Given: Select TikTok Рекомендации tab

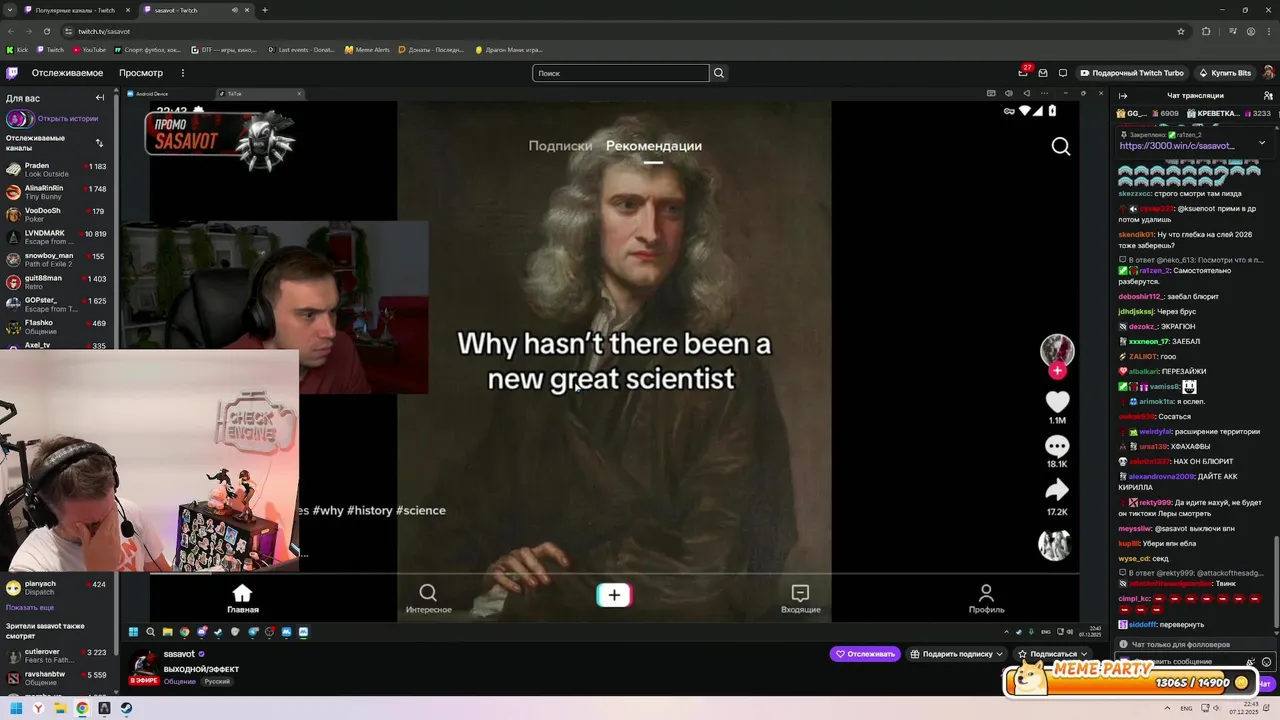Looking at the screenshot, I should coord(654,146).
